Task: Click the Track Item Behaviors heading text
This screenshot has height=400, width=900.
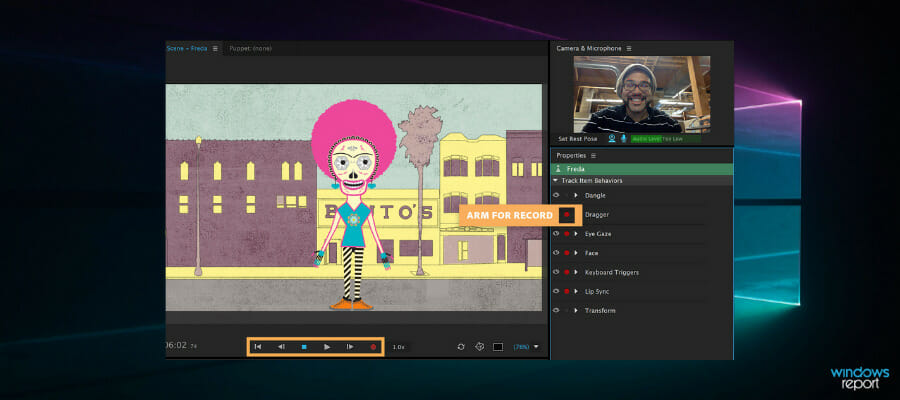Action: click(x=592, y=181)
